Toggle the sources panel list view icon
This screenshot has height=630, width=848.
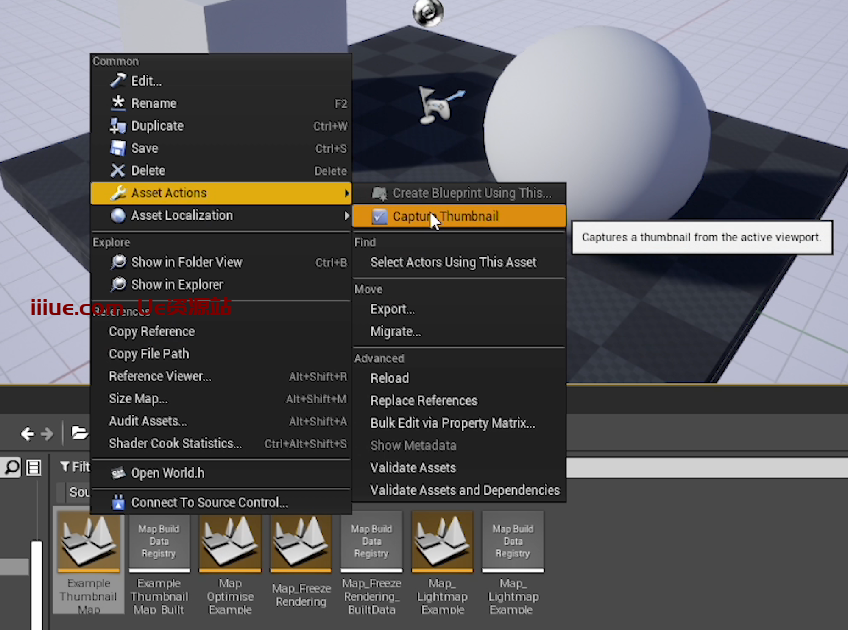(x=33, y=467)
